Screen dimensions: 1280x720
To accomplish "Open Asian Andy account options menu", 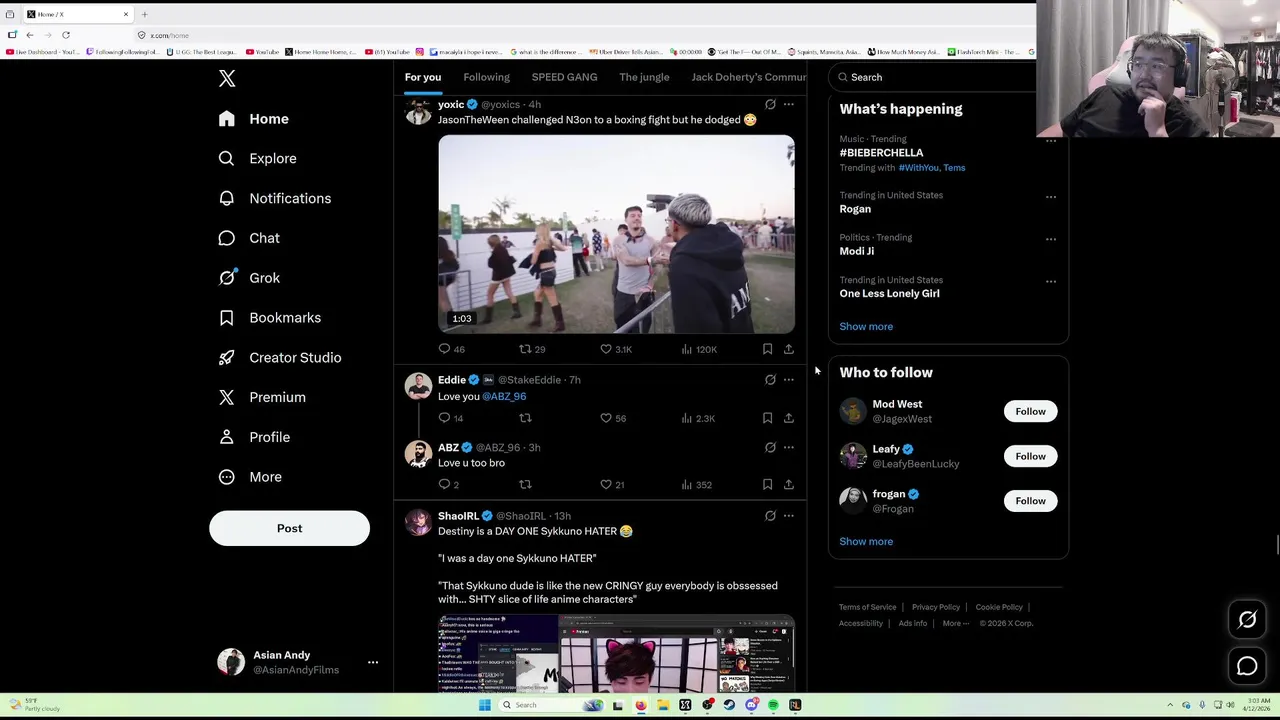I will (373, 662).
